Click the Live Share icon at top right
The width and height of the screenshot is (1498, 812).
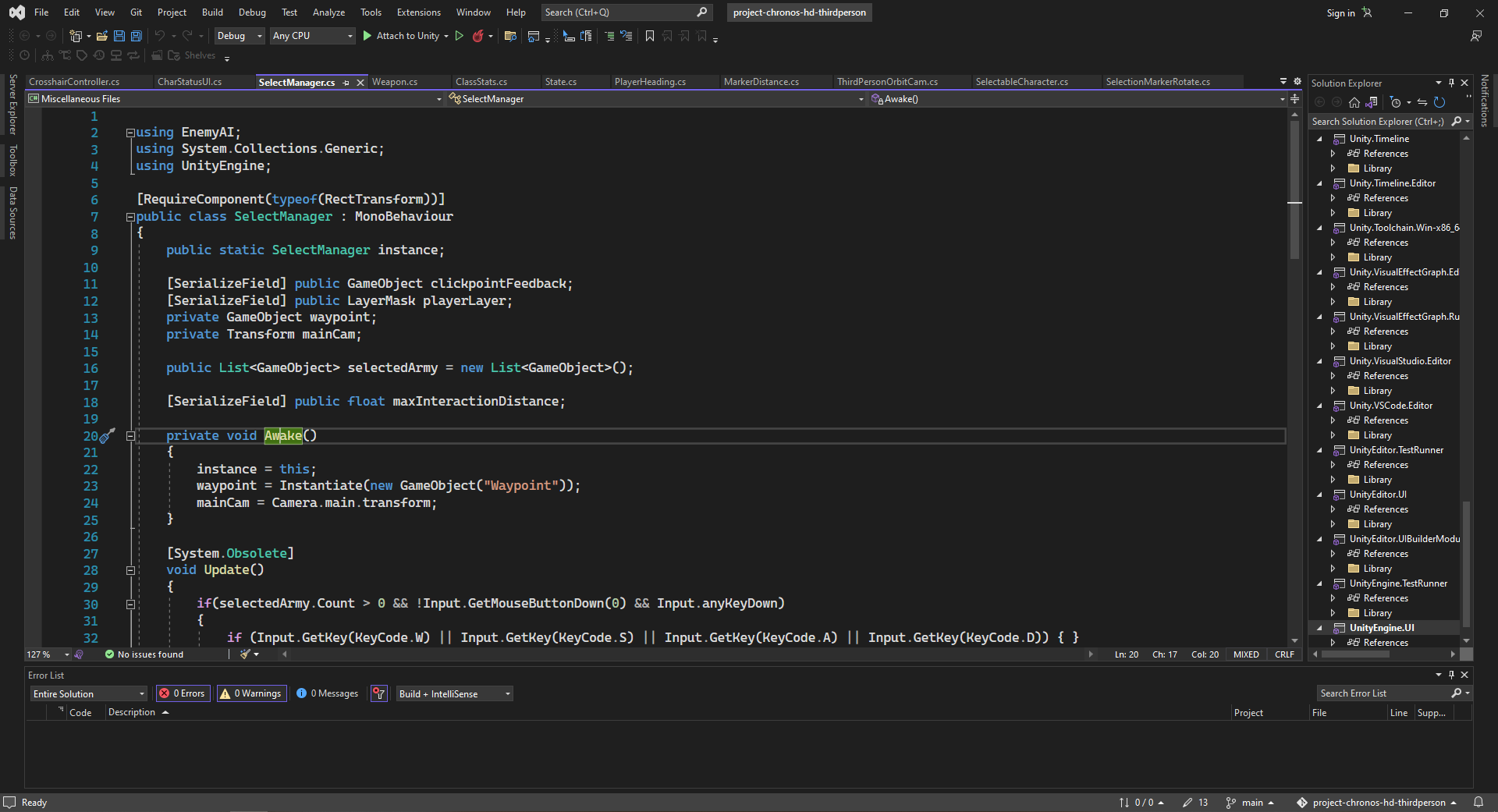click(1476, 36)
